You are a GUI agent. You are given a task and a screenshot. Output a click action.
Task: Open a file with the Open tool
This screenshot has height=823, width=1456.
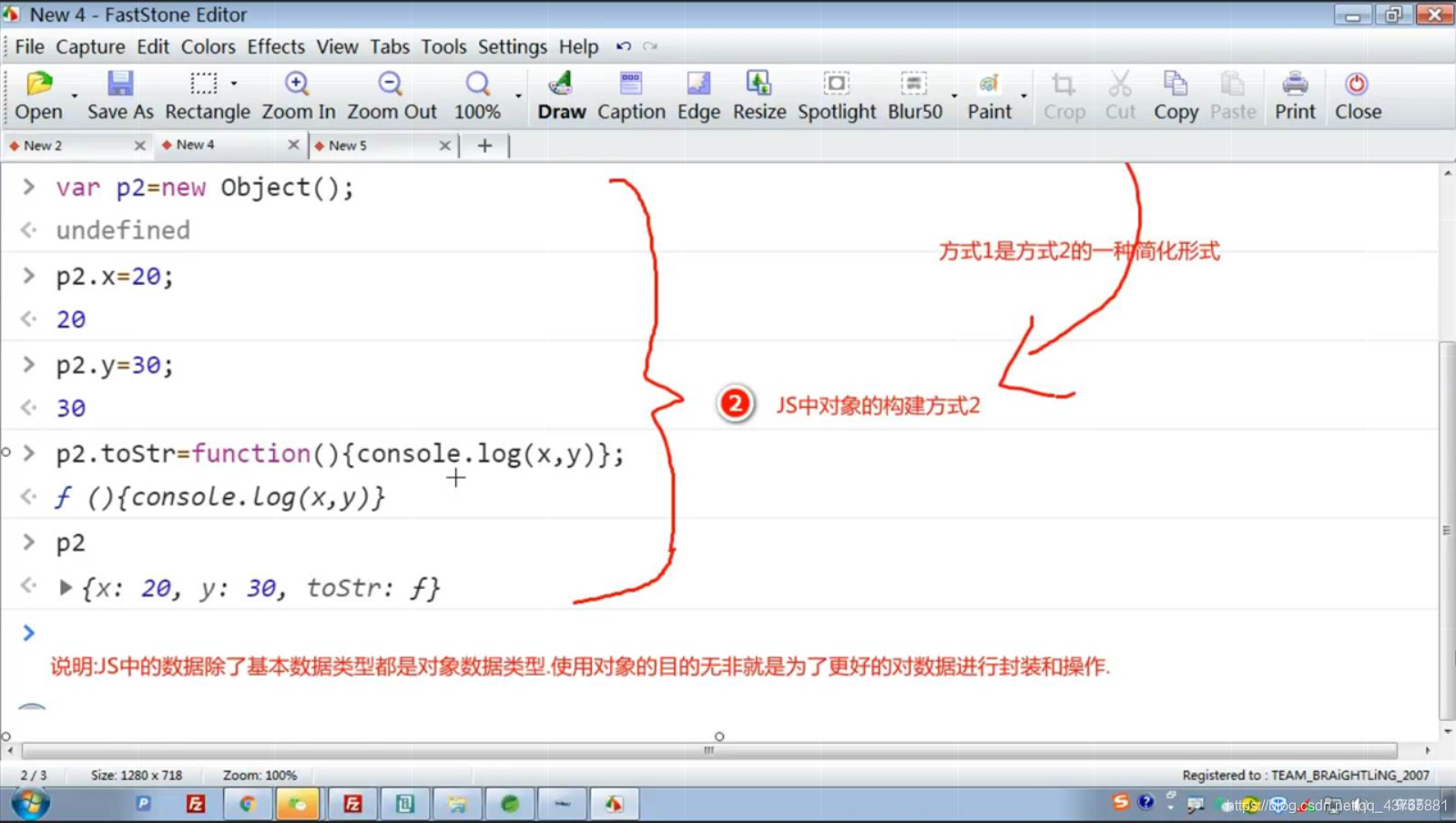coord(38,96)
